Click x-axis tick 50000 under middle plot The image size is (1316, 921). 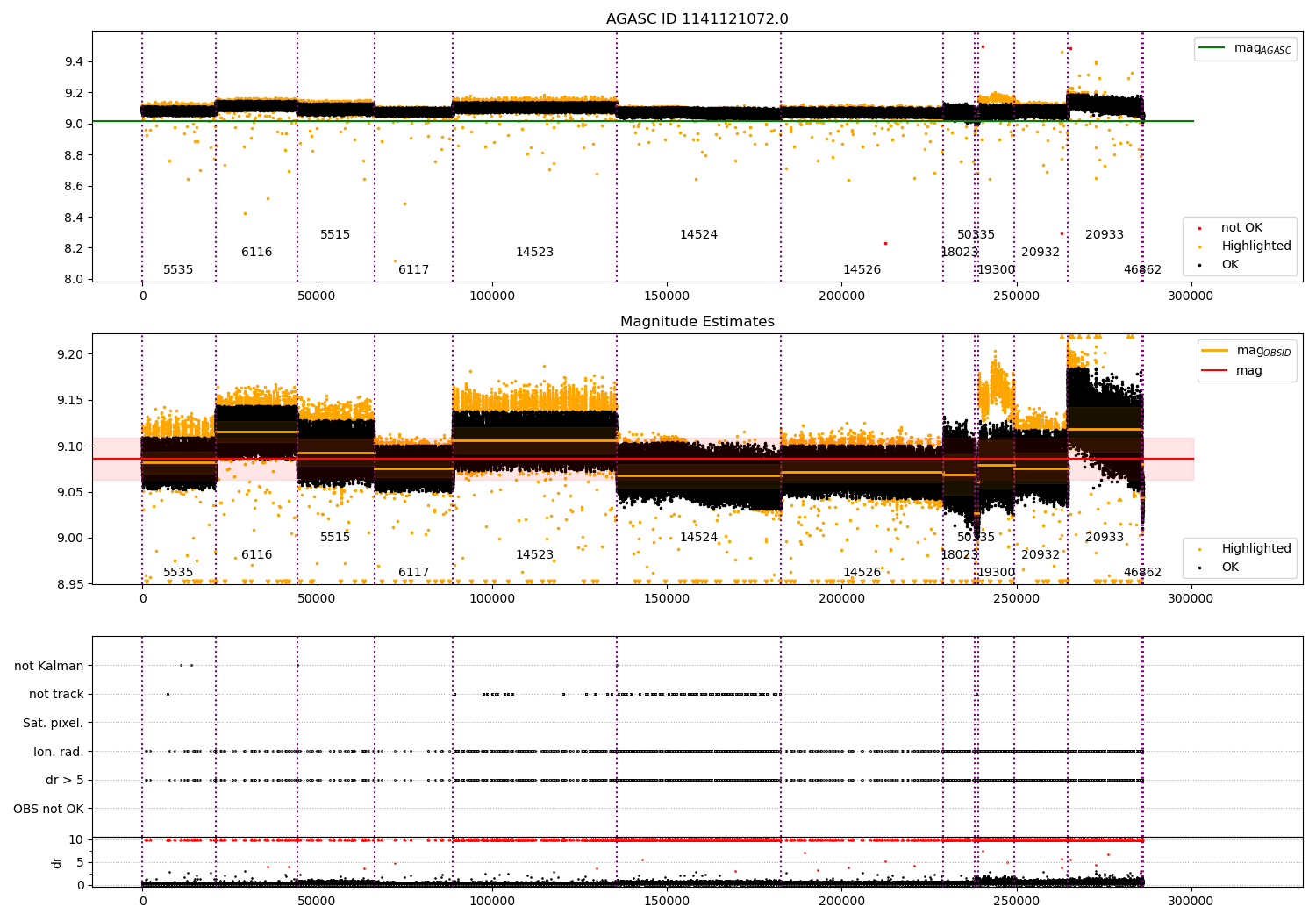tap(317, 599)
